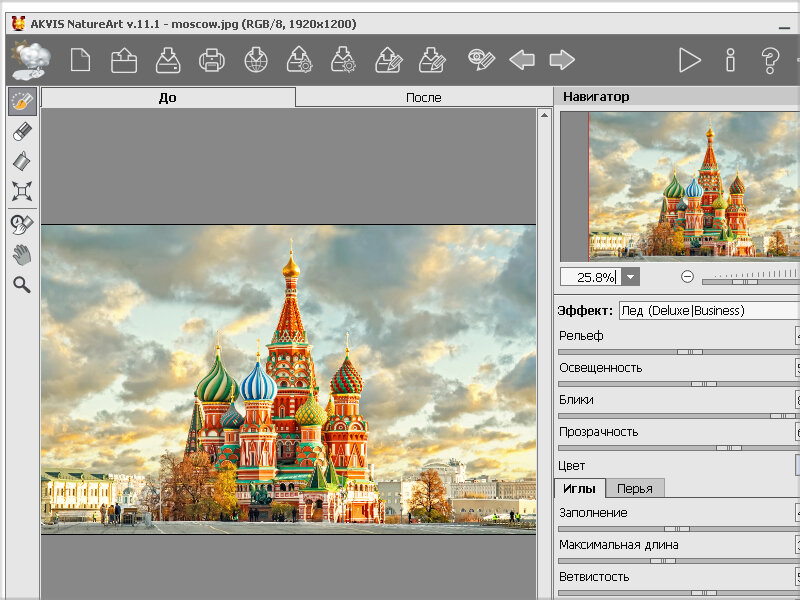800x600 pixels.
Task: Click the 25.8% zoom input field
Action: 591,277
